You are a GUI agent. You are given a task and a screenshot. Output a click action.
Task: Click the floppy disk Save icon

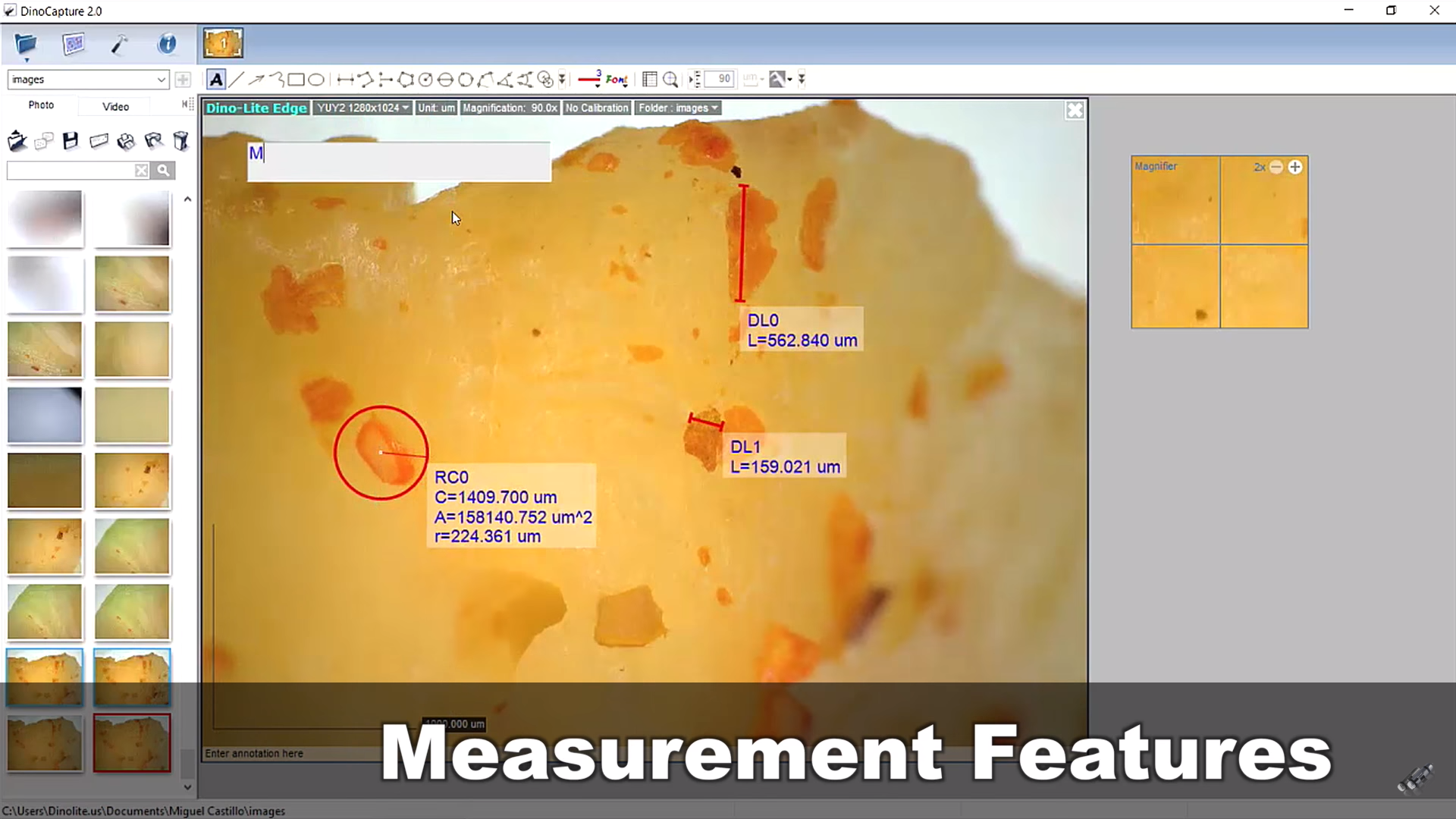tap(71, 141)
